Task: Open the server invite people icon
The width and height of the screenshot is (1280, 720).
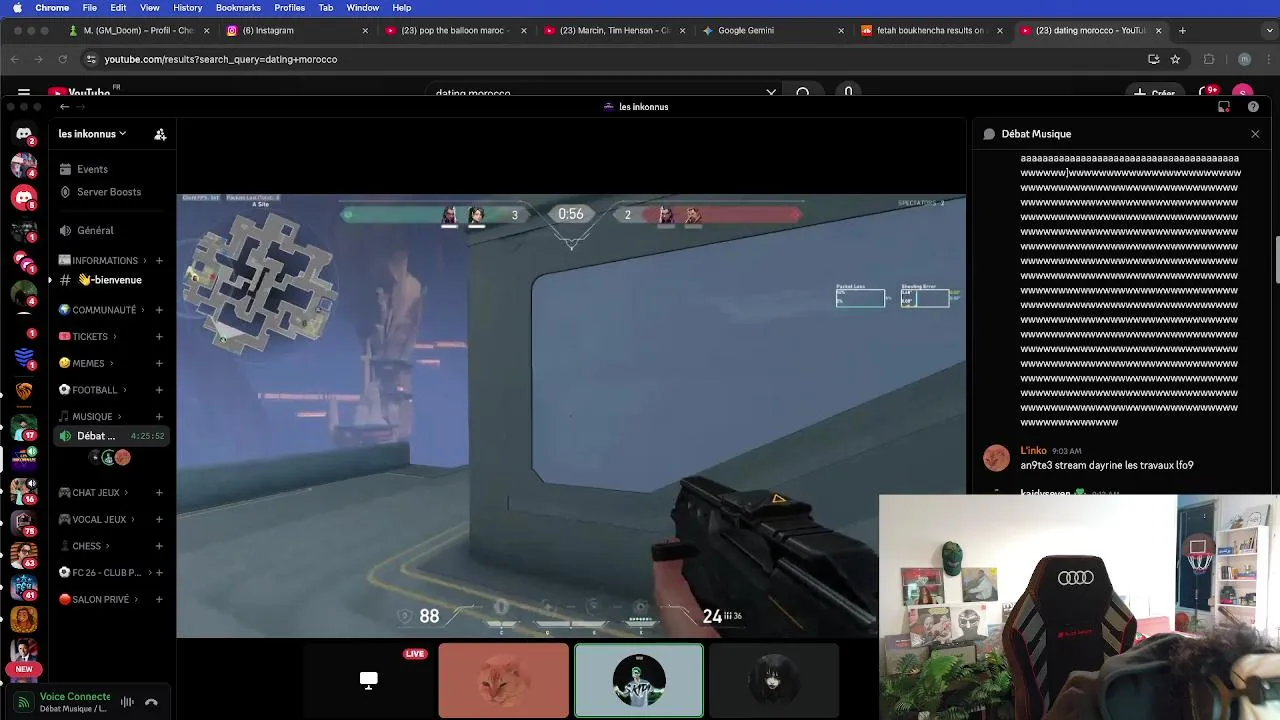Action: [160, 134]
